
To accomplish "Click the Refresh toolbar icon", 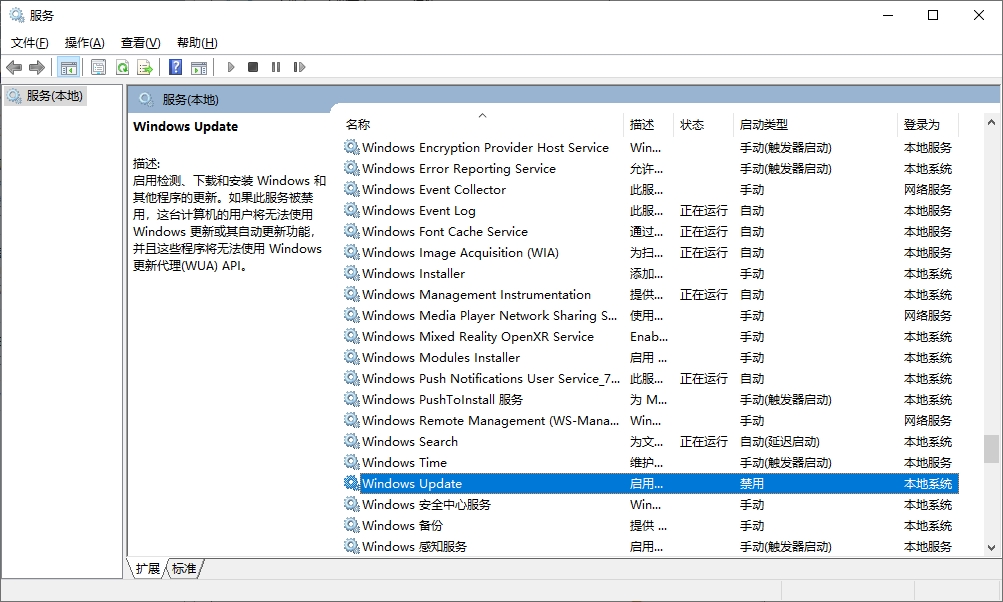I will 122,67.
